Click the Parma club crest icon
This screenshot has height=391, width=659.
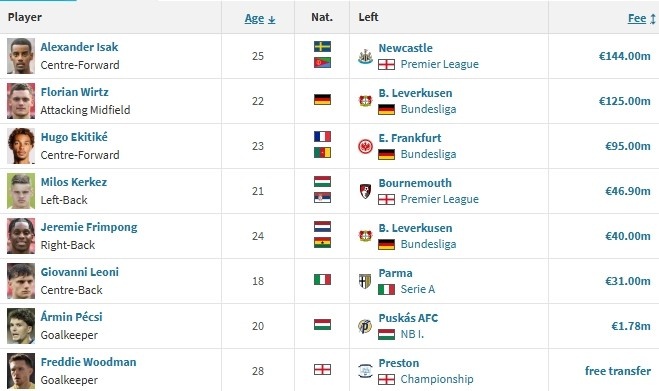pyautogui.click(x=365, y=281)
